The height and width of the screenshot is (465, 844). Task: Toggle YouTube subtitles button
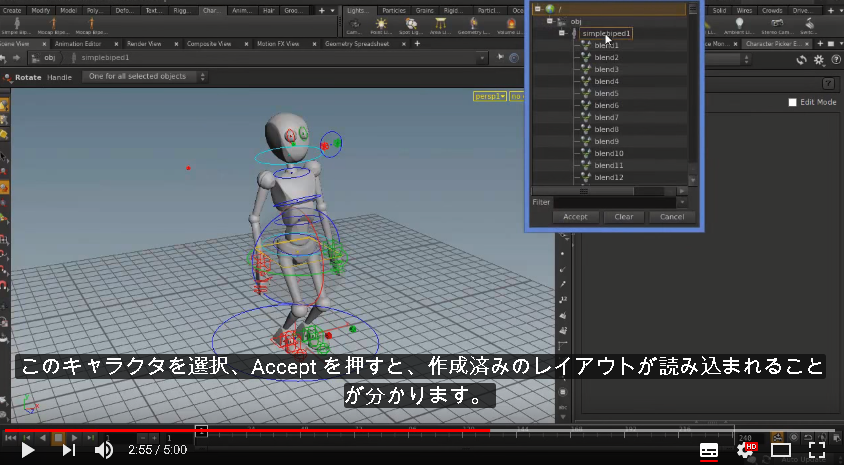(x=709, y=450)
